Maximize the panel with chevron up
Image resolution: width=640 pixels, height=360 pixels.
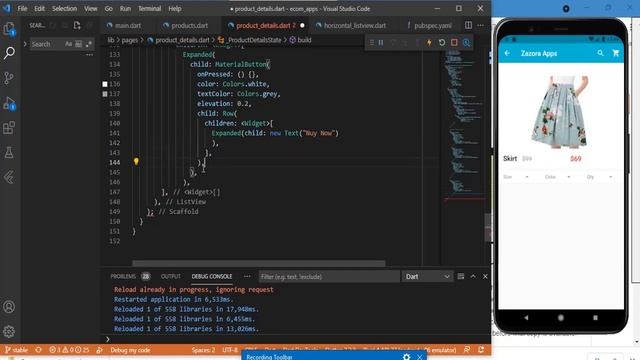point(473,276)
